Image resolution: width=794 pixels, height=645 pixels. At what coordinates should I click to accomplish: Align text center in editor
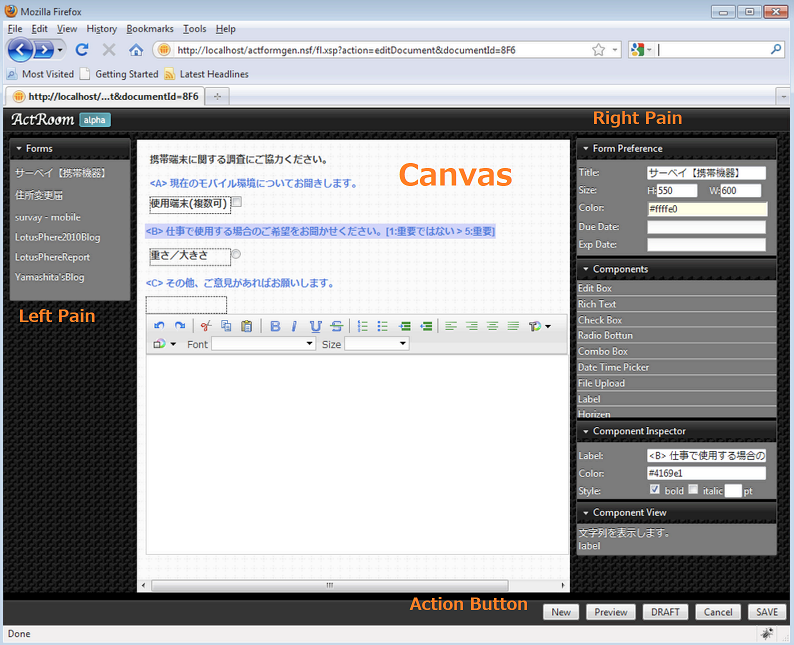point(492,326)
